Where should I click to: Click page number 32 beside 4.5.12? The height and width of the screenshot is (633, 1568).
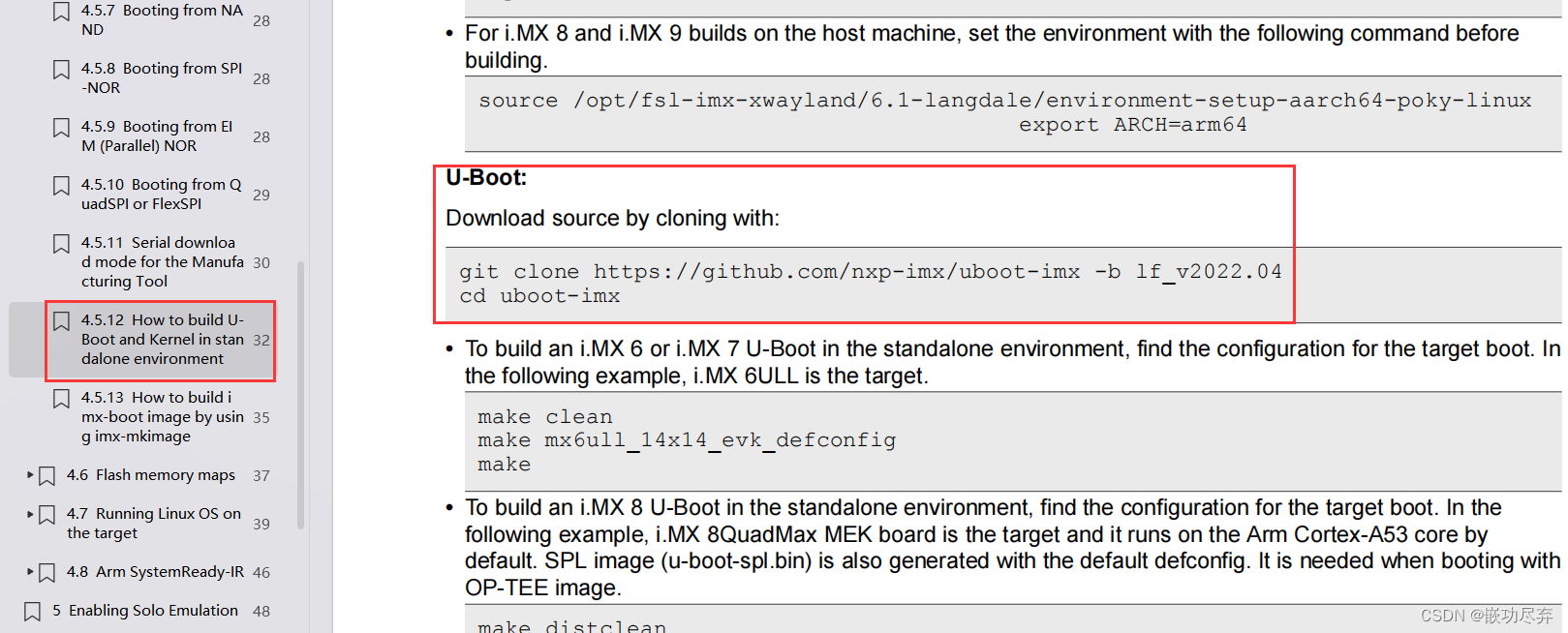tap(261, 341)
